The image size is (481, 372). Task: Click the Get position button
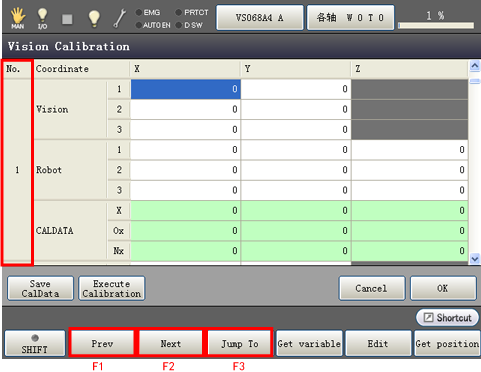click(447, 343)
